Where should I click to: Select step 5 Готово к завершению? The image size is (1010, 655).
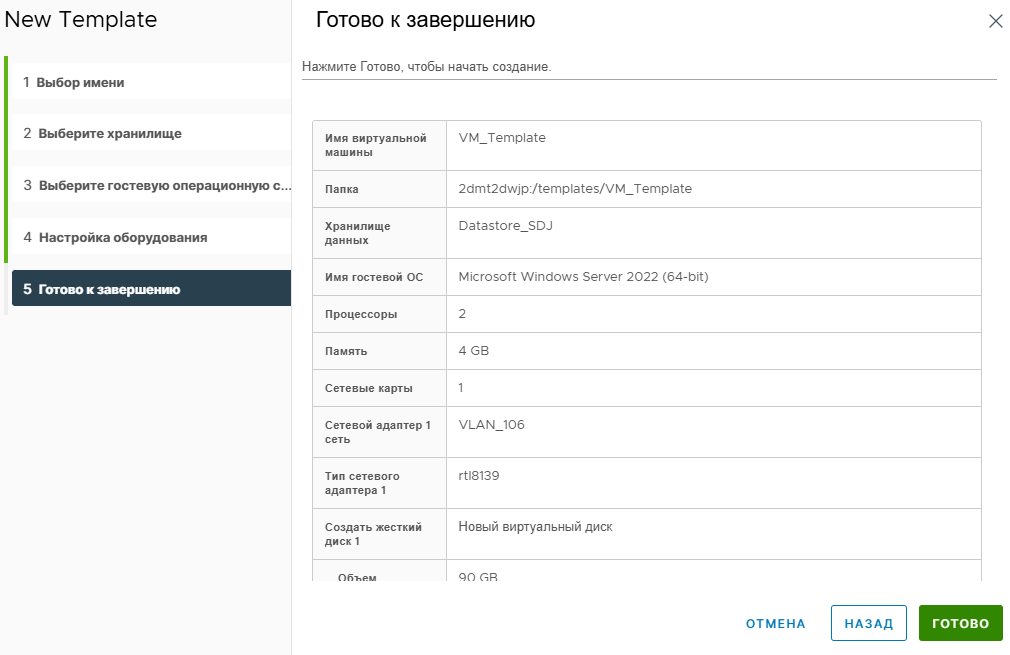151,289
